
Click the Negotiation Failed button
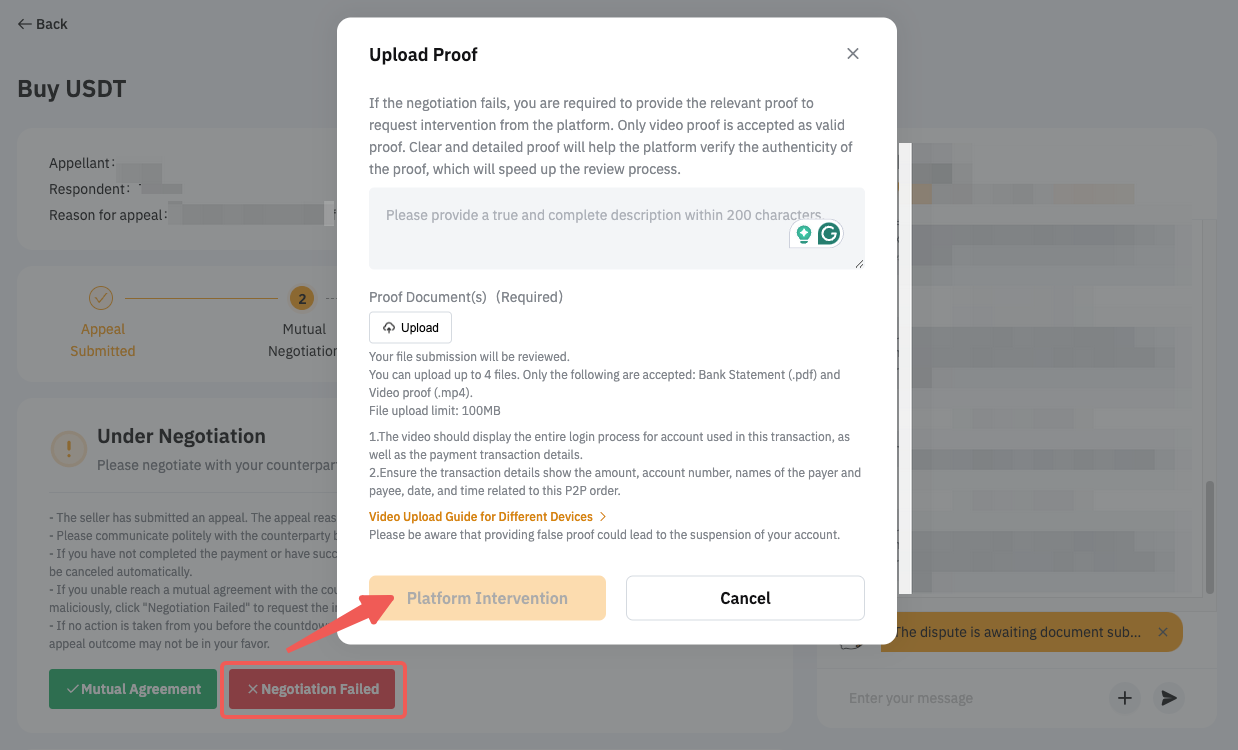312,689
